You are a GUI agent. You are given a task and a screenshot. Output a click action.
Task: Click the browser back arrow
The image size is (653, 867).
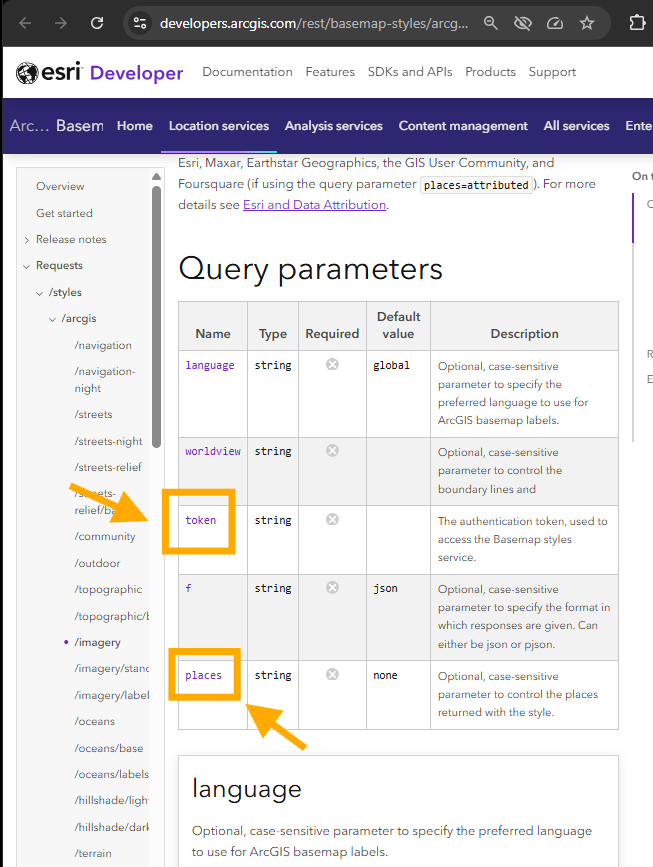coord(25,23)
